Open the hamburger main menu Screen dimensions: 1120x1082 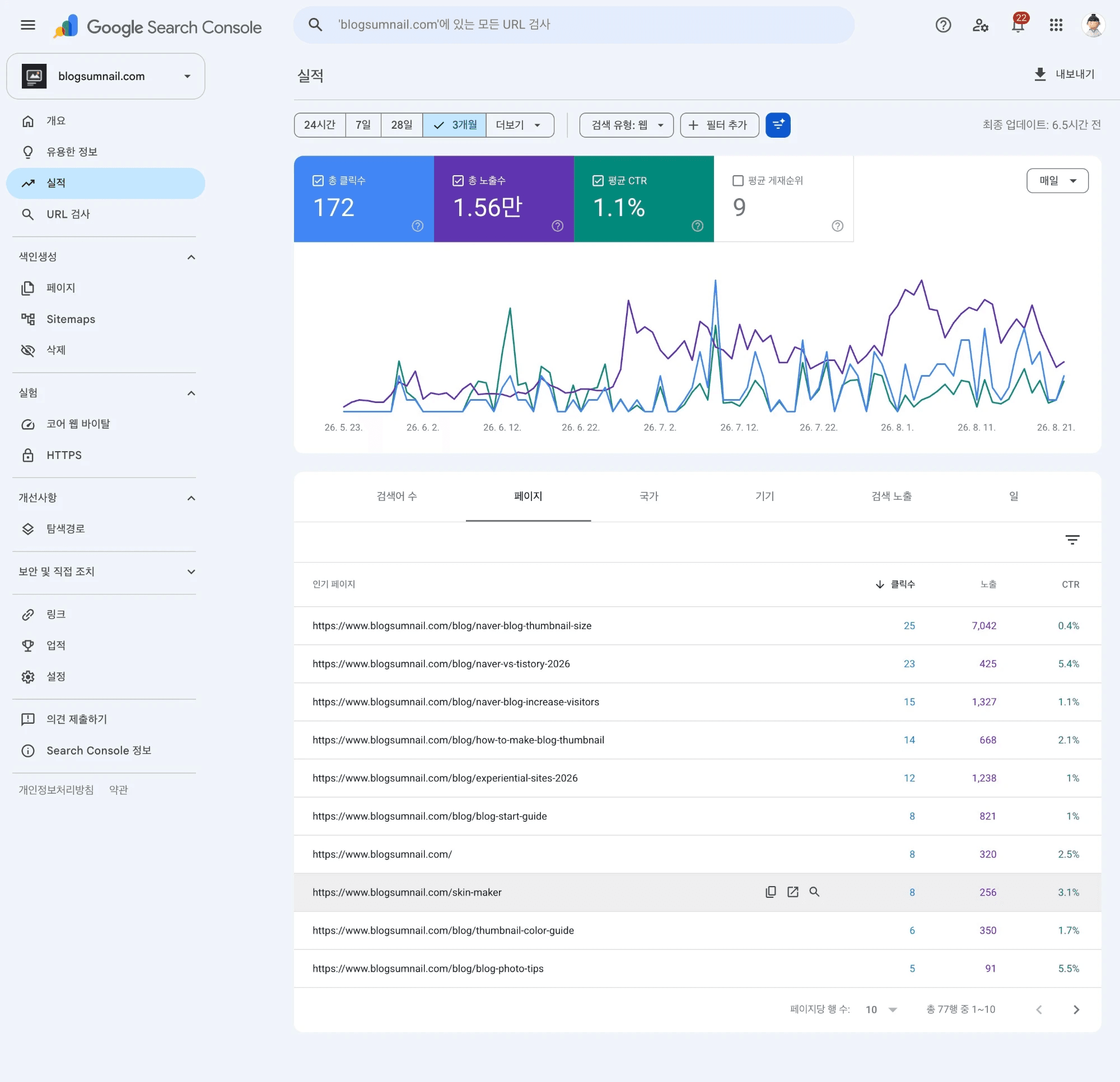[28, 25]
